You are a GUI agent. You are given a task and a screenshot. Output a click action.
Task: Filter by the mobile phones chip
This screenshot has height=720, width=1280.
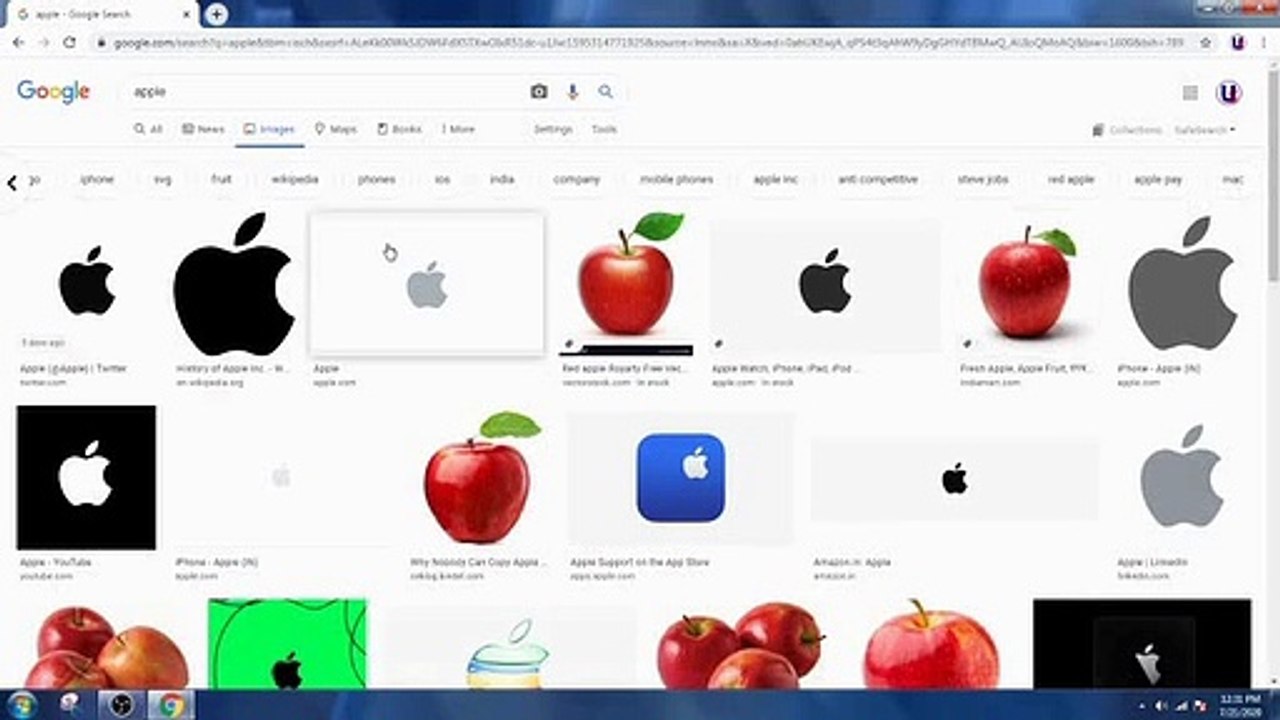pyautogui.click(x=677, y=180)
